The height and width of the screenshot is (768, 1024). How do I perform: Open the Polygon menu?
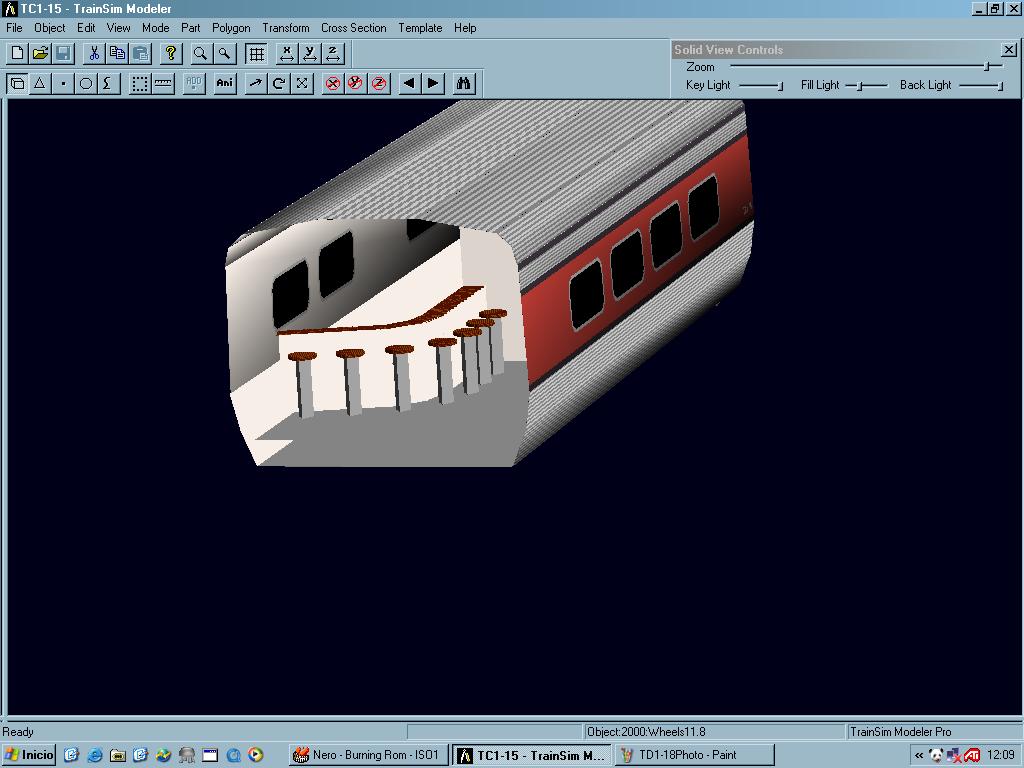[231, 28]
